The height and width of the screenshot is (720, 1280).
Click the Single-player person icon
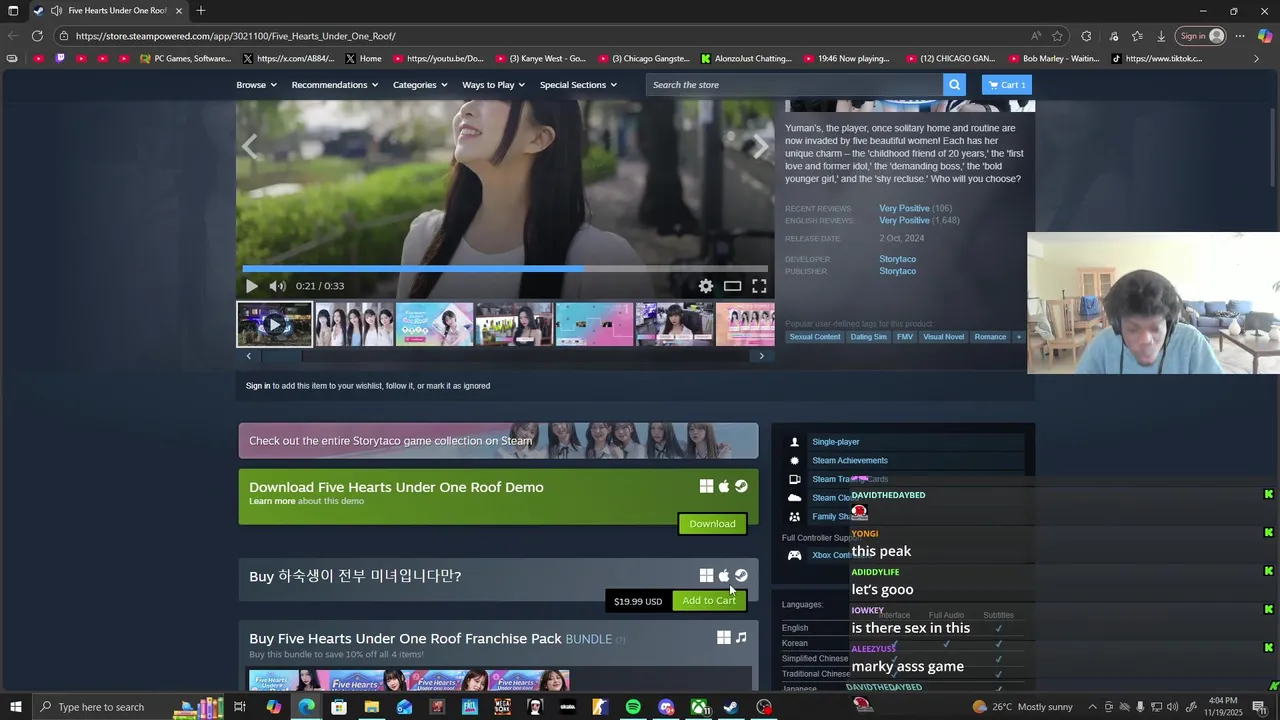coord(795,442)
